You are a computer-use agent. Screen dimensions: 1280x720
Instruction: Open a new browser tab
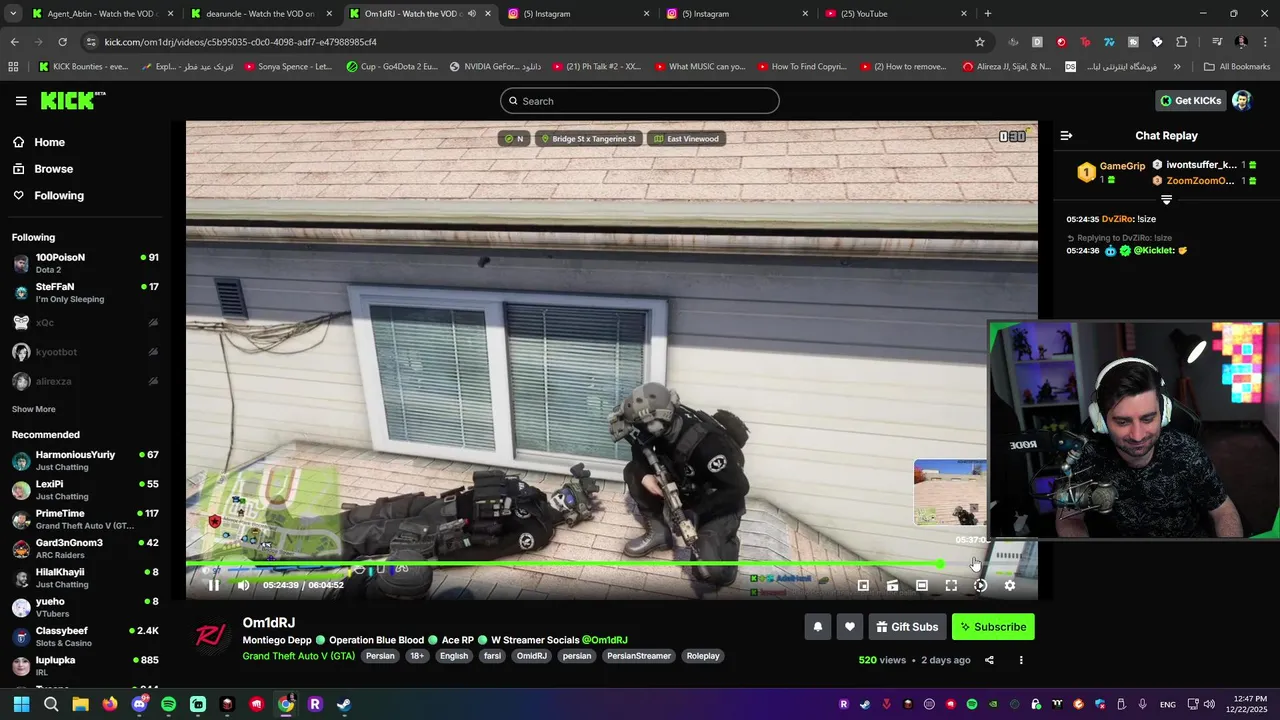coord(988,14)
